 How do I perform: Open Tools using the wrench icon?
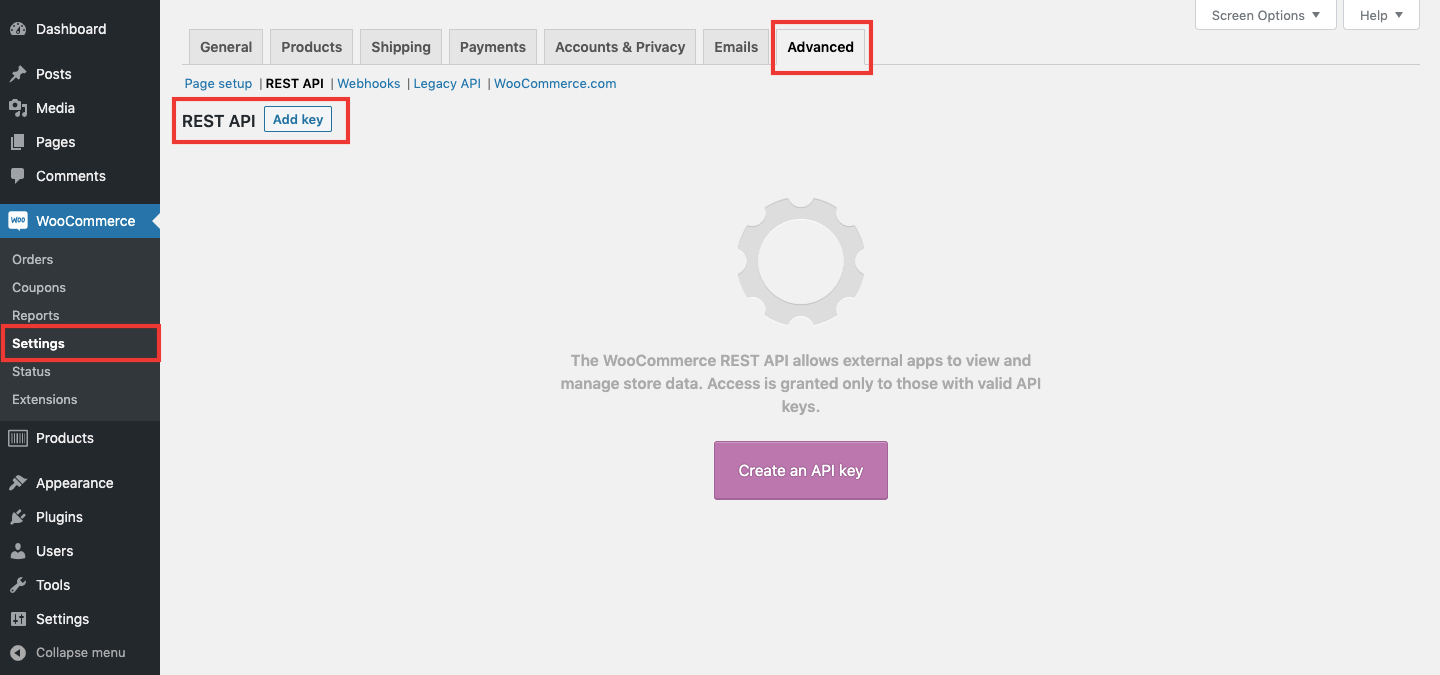pos(18,585)
